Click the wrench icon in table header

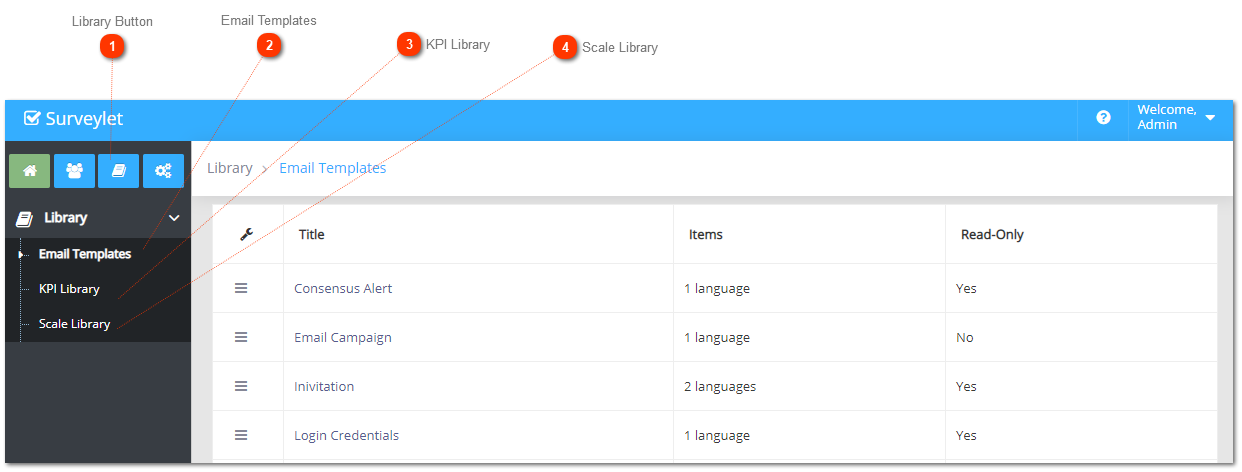tap(247, 235)
